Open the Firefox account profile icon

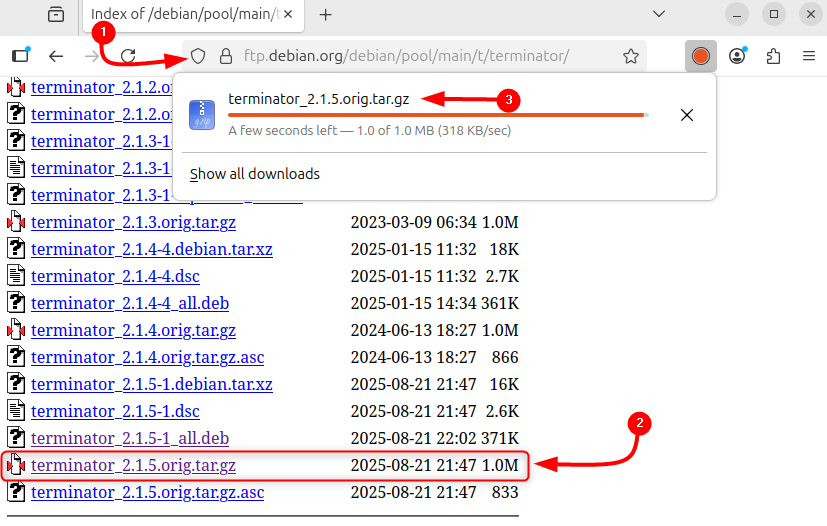coord(738,56)
